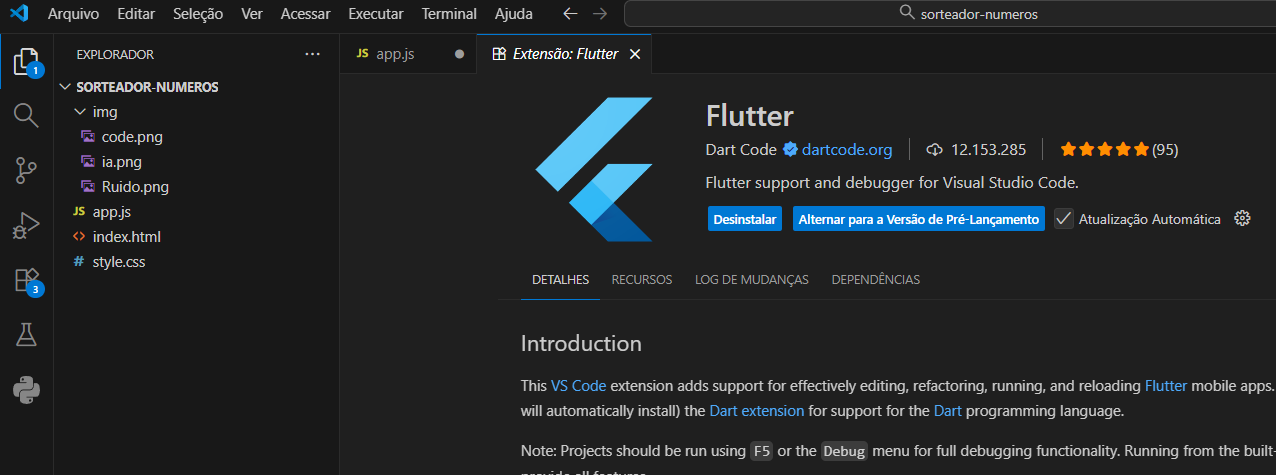Click the Dart Code publisher name
This screenshot has height=475, width=1276.
(x=741, y=150)
